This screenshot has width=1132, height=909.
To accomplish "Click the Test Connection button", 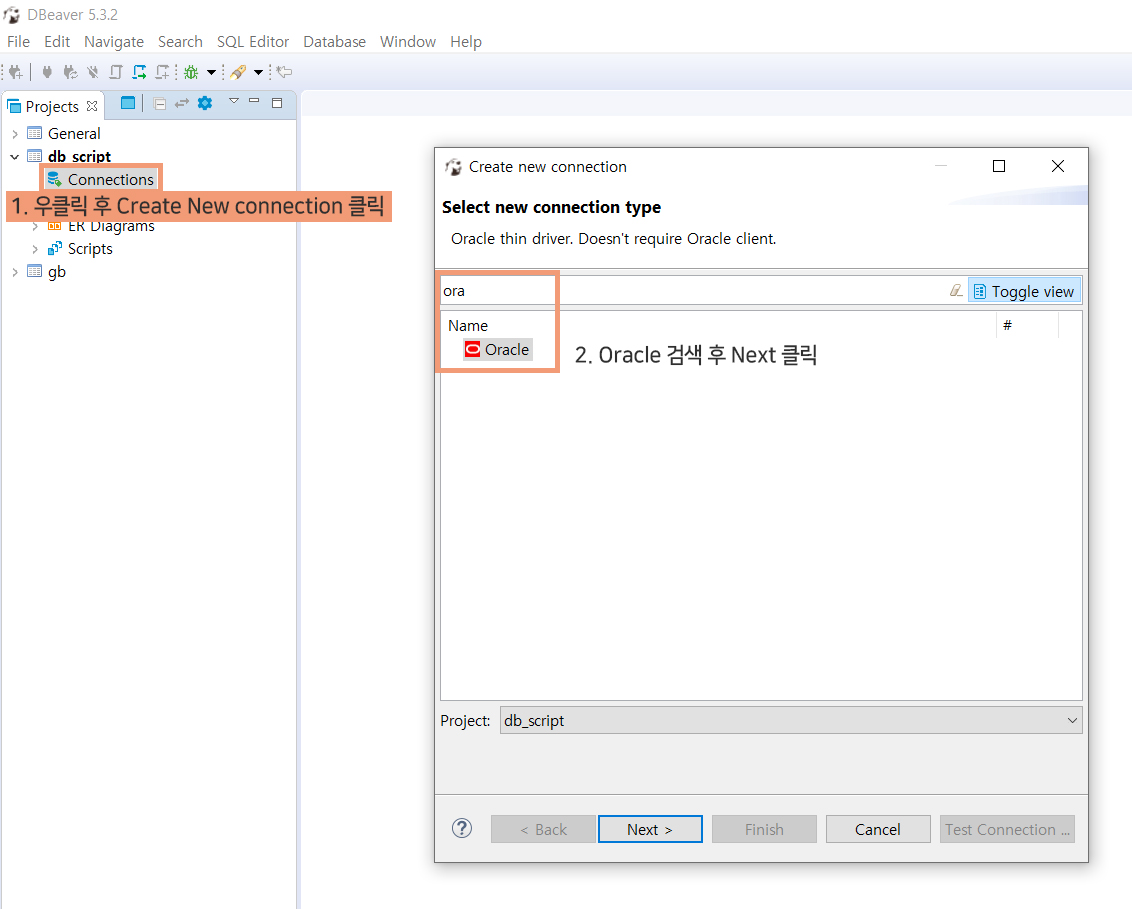I will coord(1007,829).
